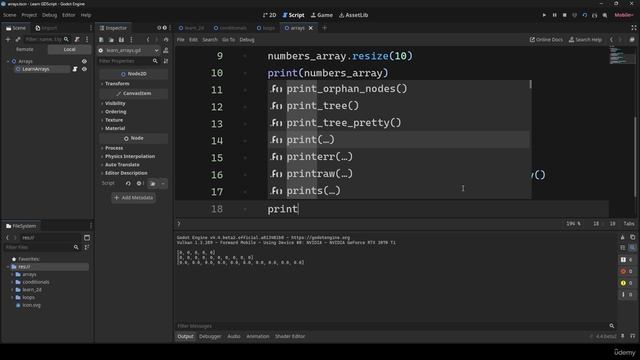Open Online Docs link
The width and height of the screenshot is (640, 360).
coord(546,40)
